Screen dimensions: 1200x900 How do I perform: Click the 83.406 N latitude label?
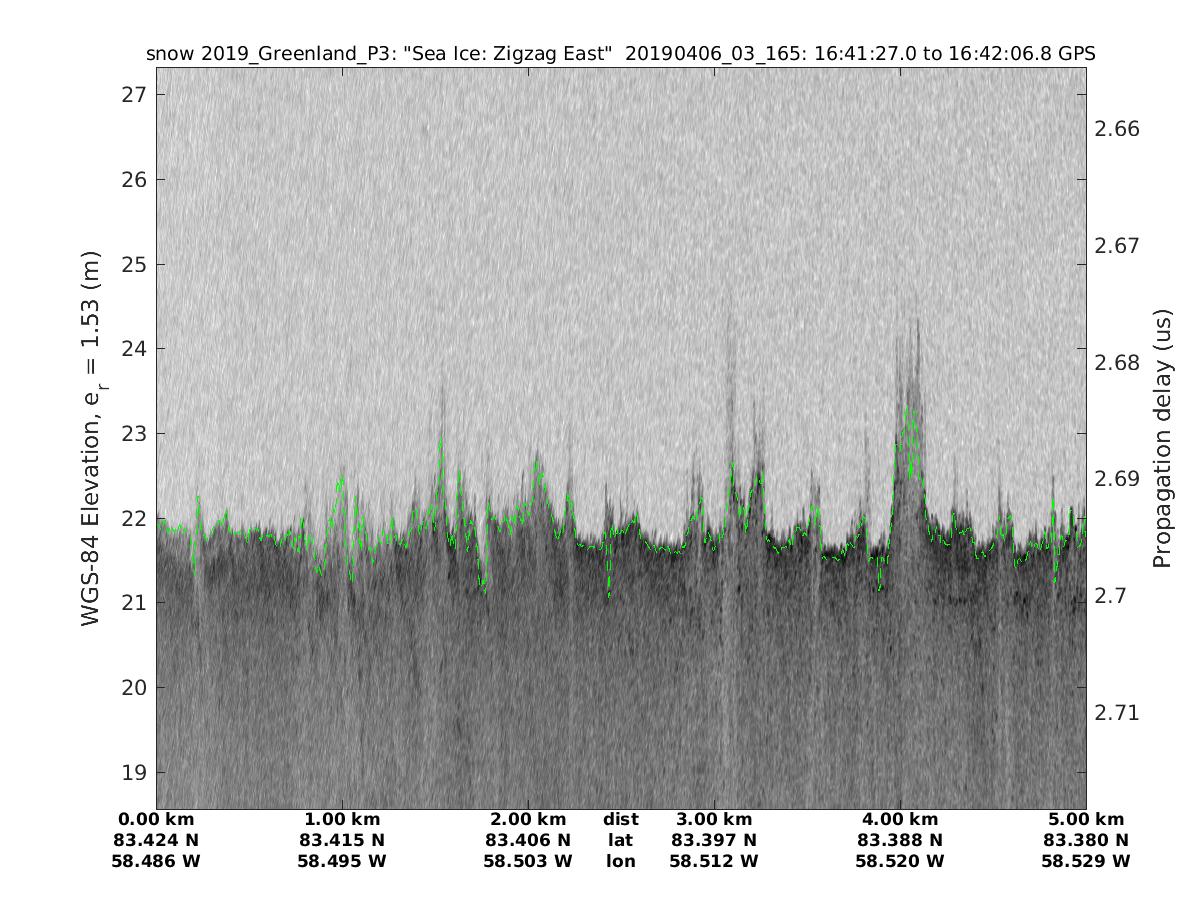coord(528,840)
